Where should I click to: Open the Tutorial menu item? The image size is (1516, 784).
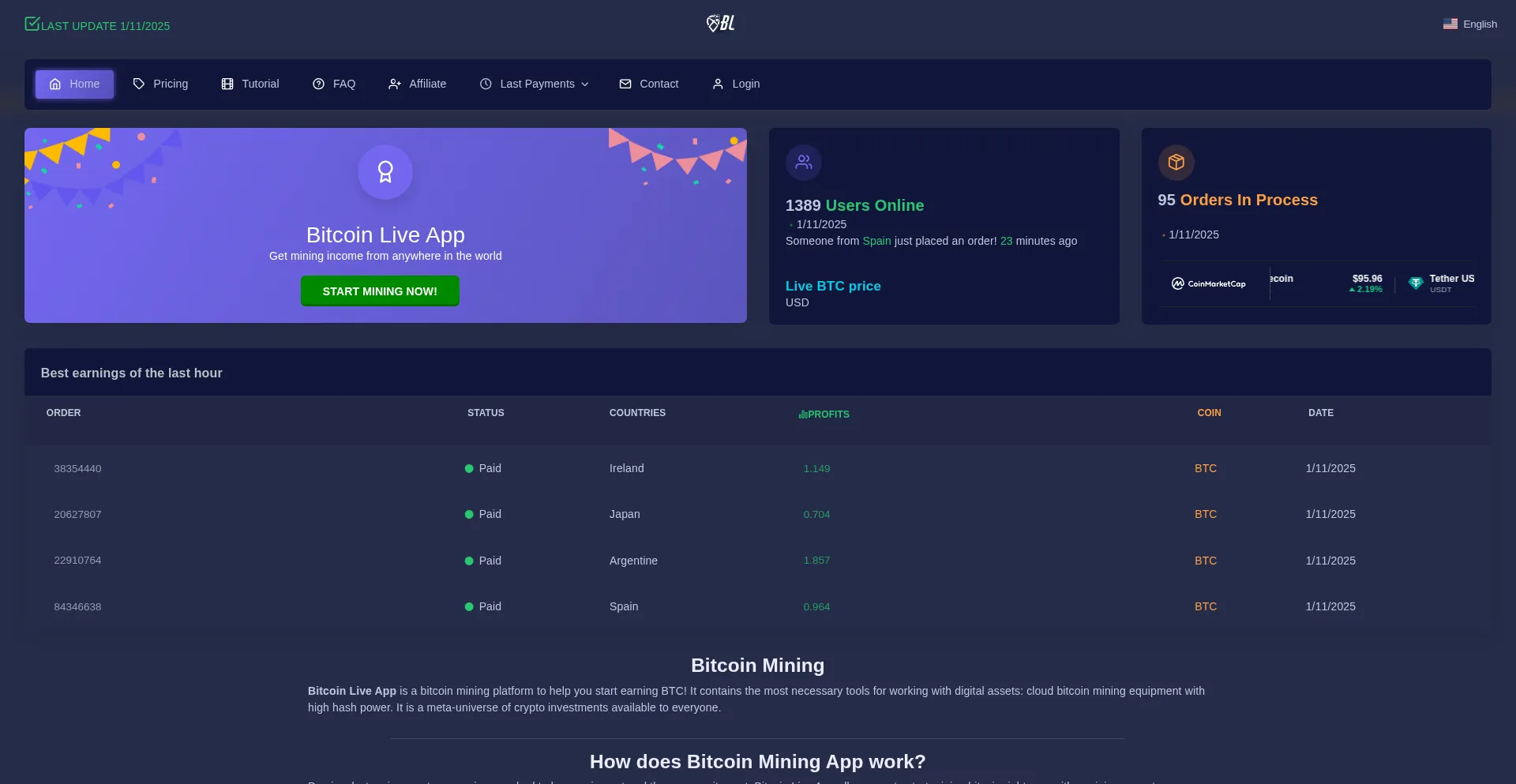[250, 84]
